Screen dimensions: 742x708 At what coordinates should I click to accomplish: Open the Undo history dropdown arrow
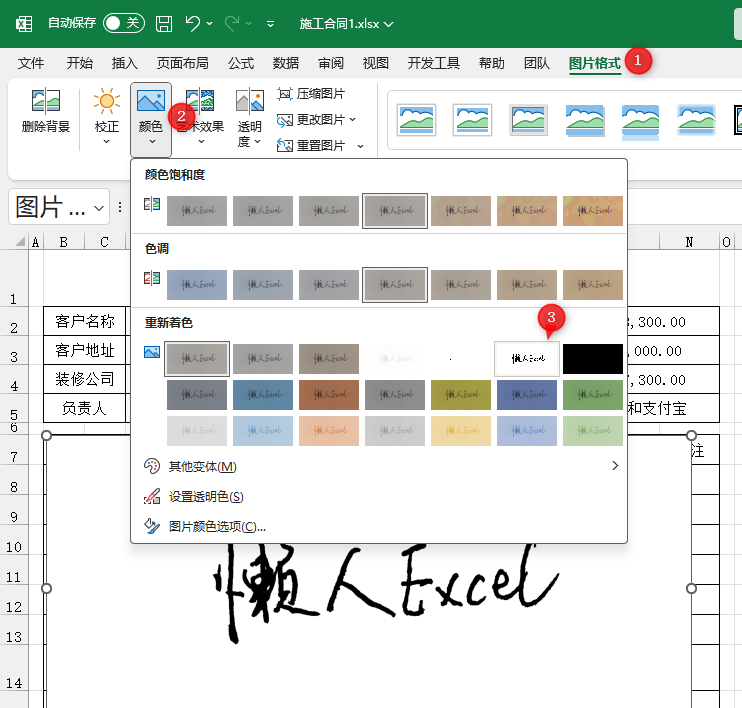tap(210, 24)
